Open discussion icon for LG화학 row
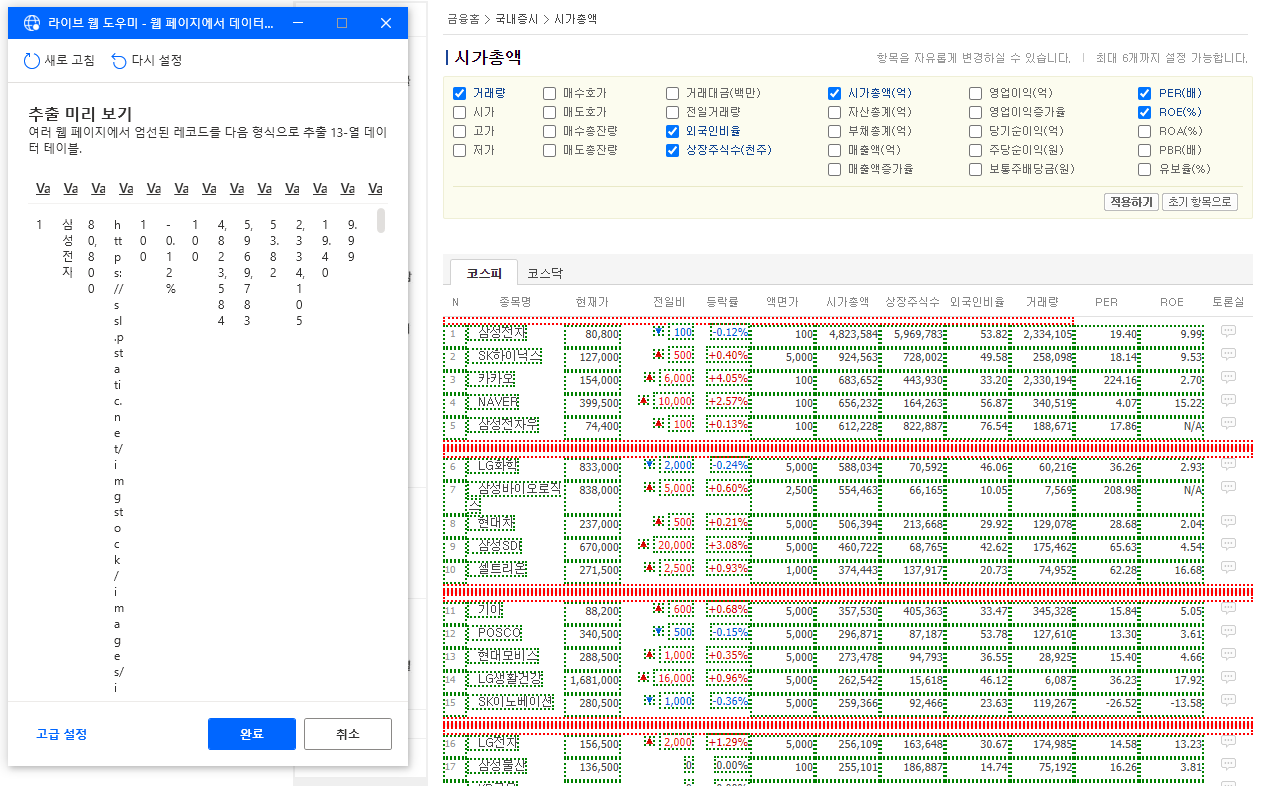 (1228, 465)
